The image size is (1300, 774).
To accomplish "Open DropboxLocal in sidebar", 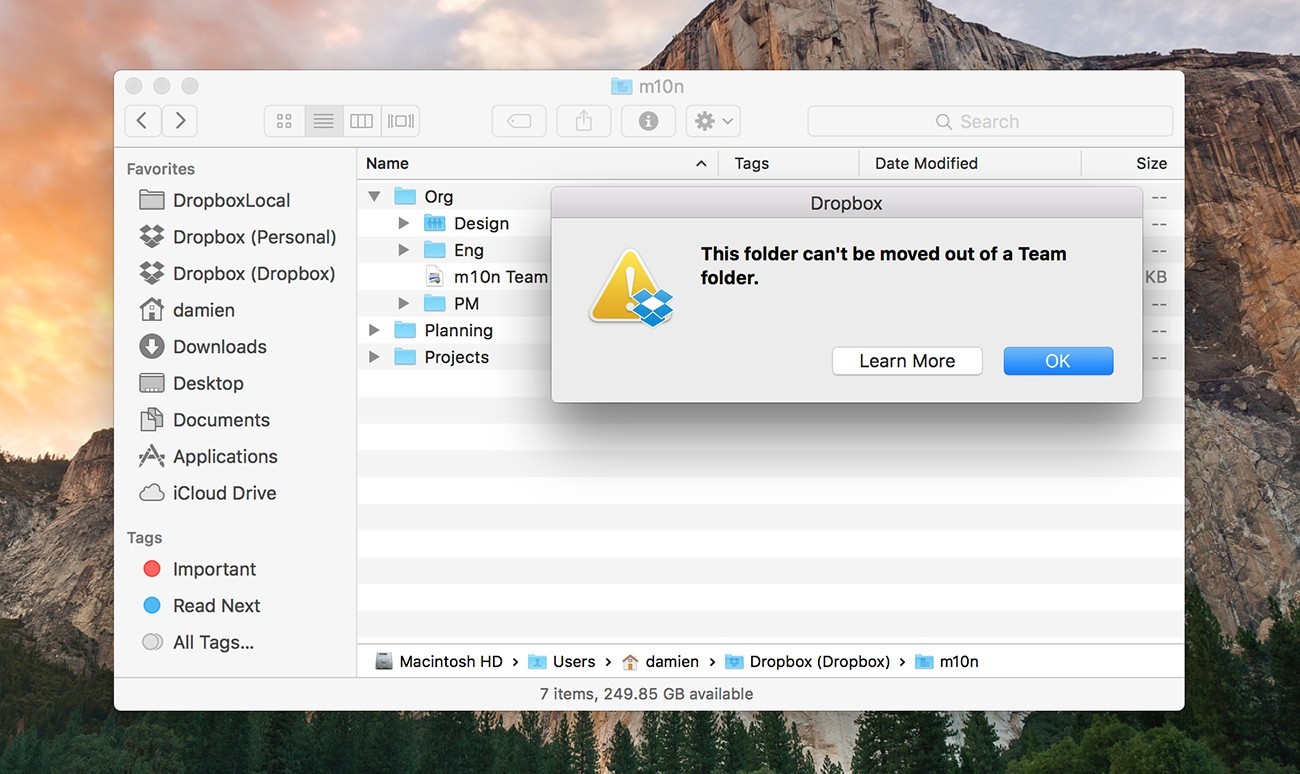I will click(214, 200).
